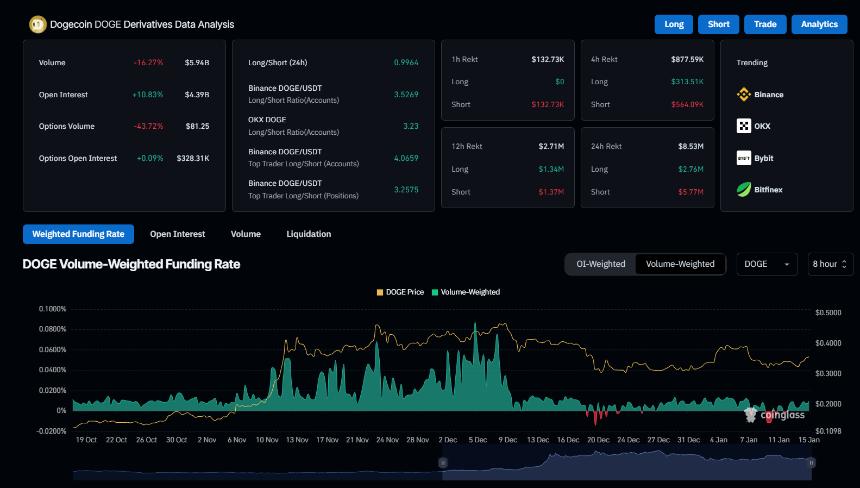Viewport: 860px width, 488px height.
Task: Click the Trending heading
Action: (752, 63)
